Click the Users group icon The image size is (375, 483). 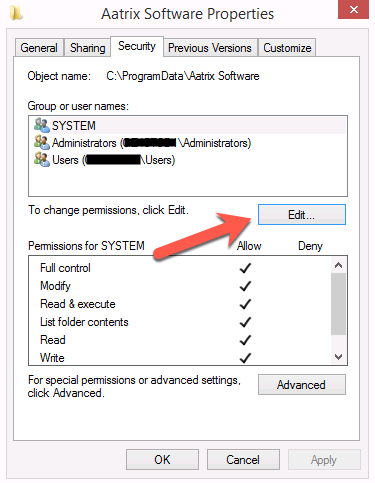pyautogui.click(x=42, y=159)
